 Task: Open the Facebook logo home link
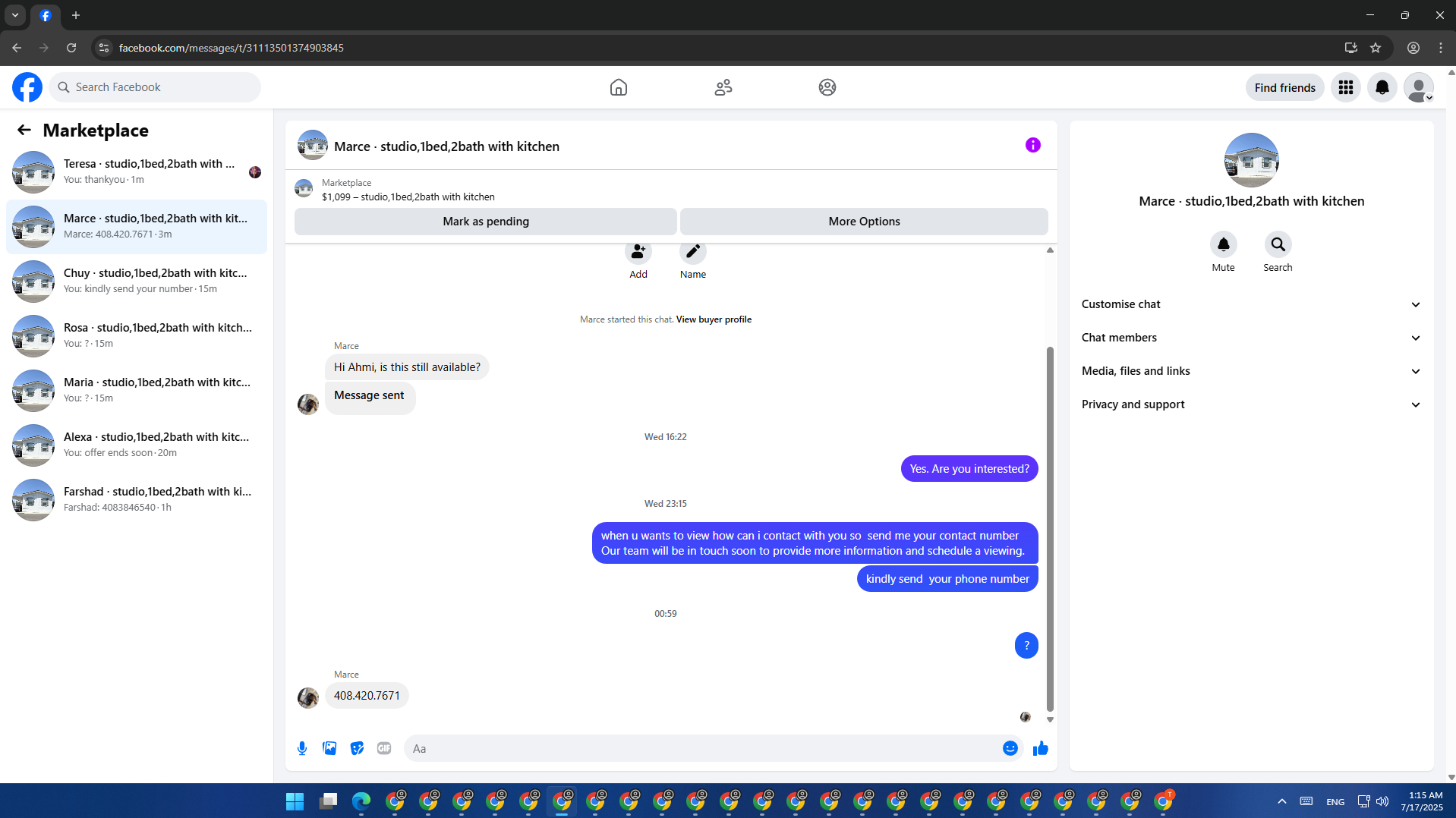click(x=27, y=87)
